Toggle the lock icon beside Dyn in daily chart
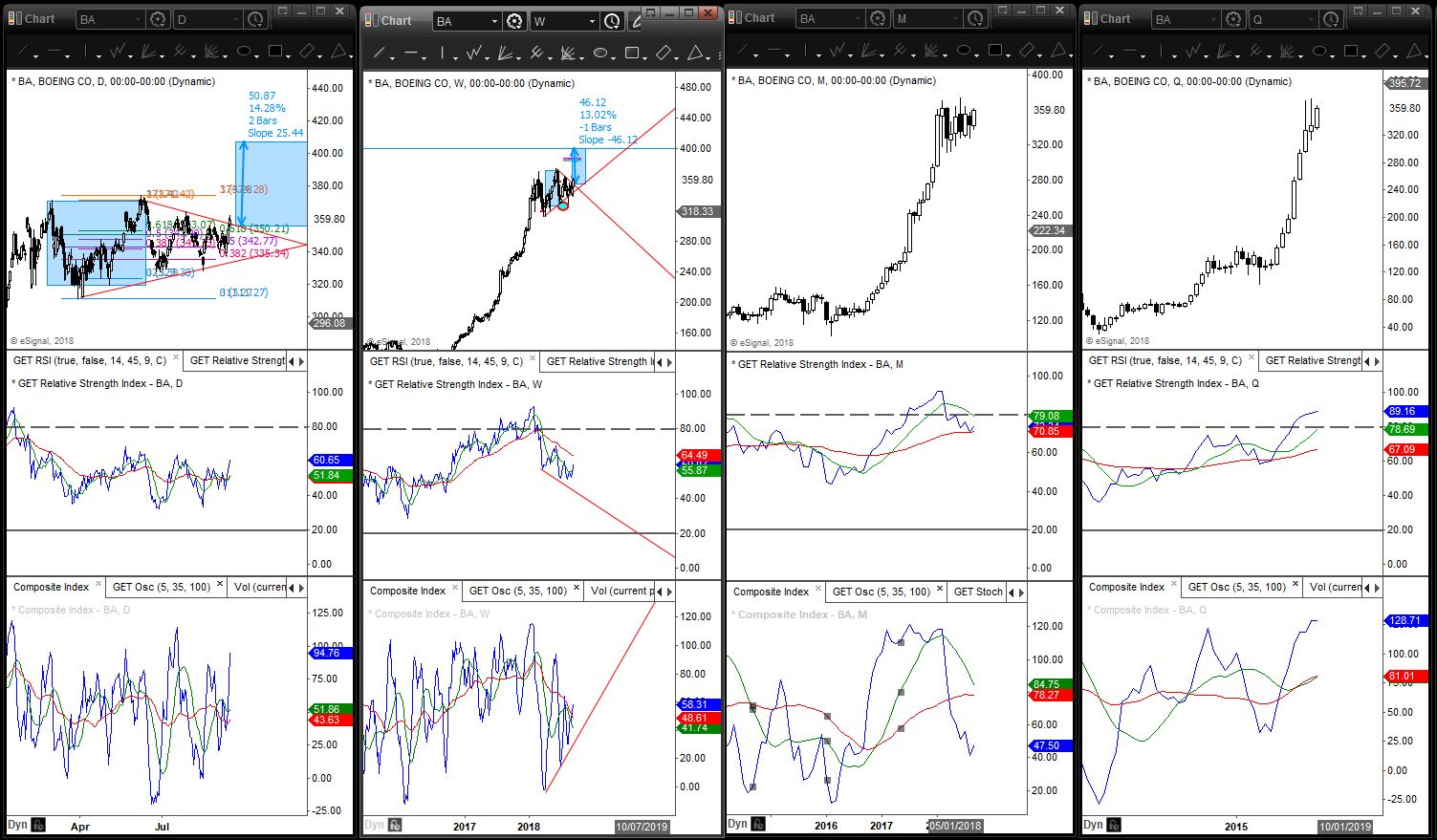Screen dimensions: 1437x840 [x=38, y=825]
